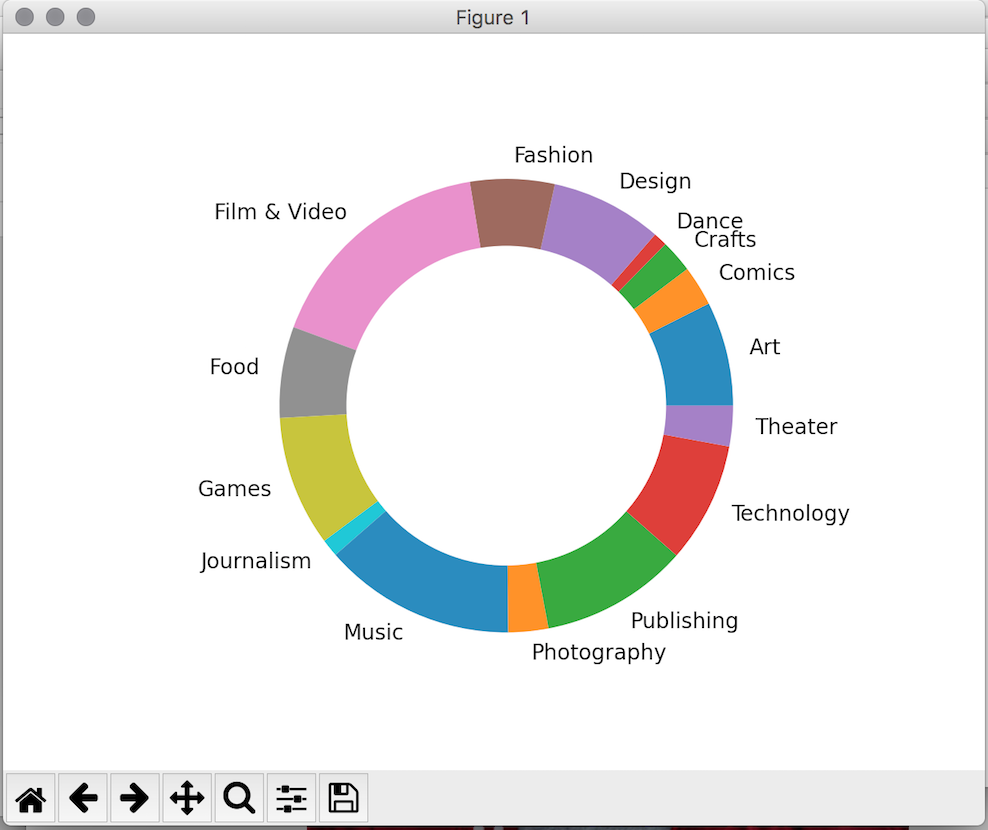Click the thin cyan Journalism wedge
The height and width of the screenshot is (830, 988).
355,528
